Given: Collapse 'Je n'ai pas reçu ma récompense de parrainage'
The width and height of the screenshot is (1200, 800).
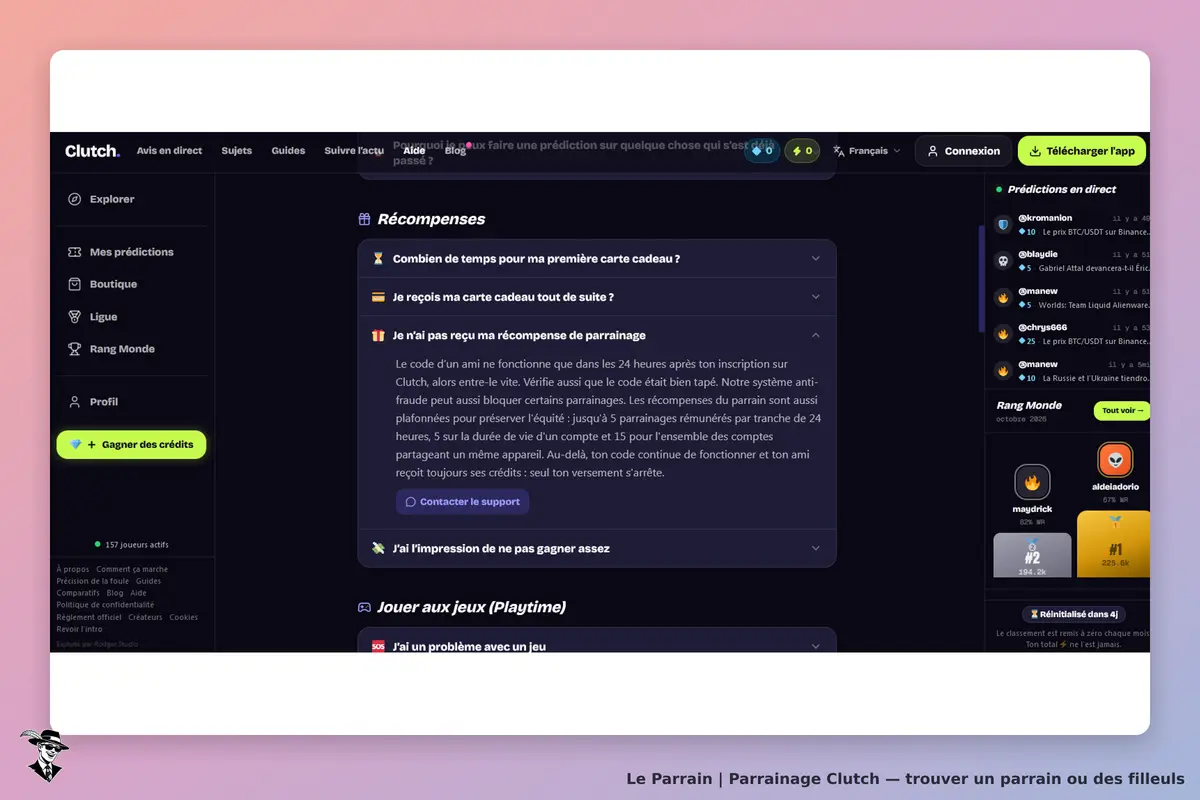Looking at the screenshot, I should 597,335.
